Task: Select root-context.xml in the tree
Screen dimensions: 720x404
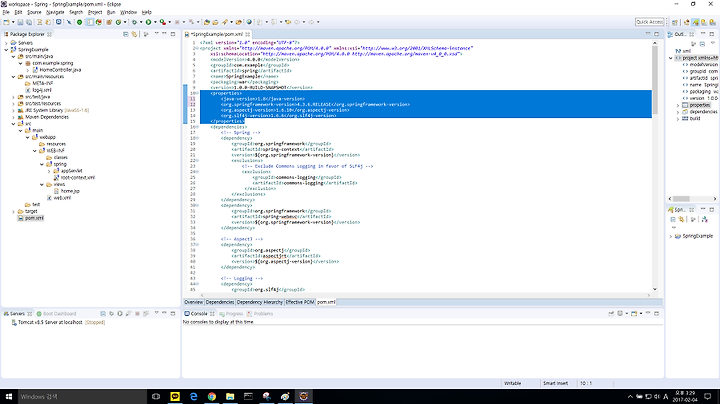Action: tap(74, 178)
